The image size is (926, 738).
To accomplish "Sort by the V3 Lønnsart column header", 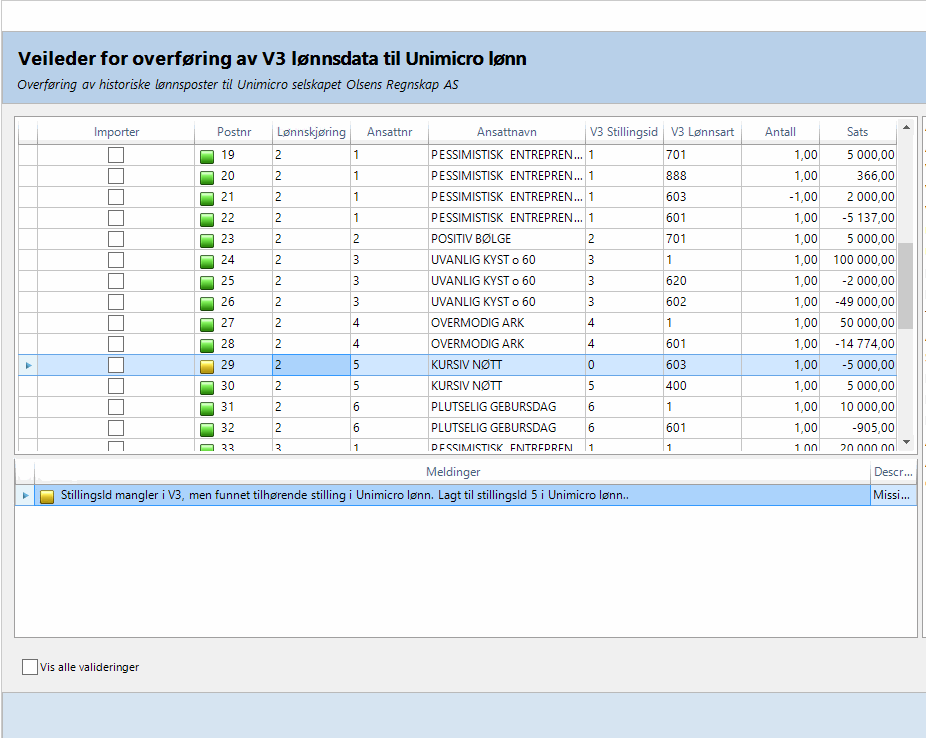I will (701, 132).
